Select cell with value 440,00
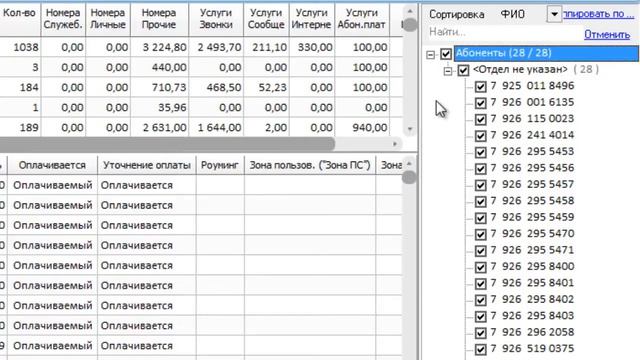 (159, 67)
